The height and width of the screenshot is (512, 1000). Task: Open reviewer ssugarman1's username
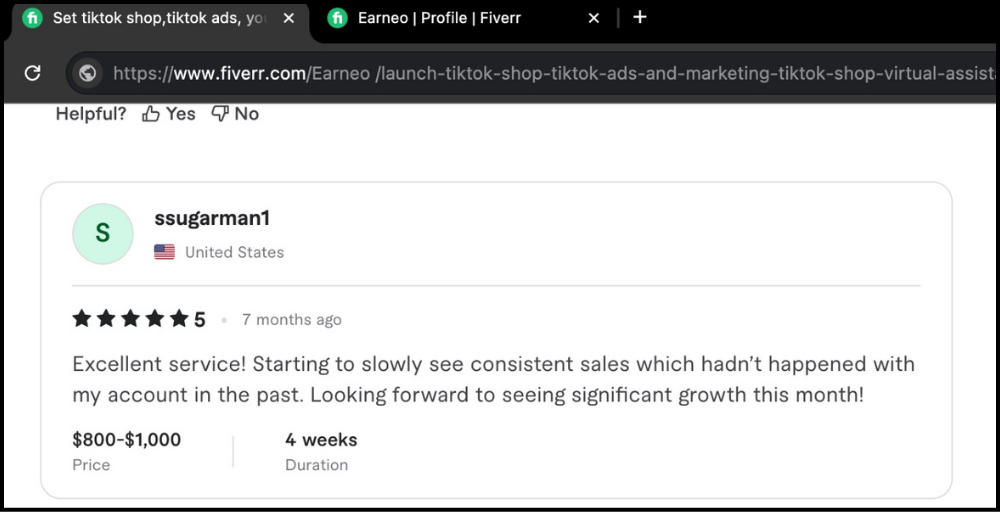click(x=212, y=218)
